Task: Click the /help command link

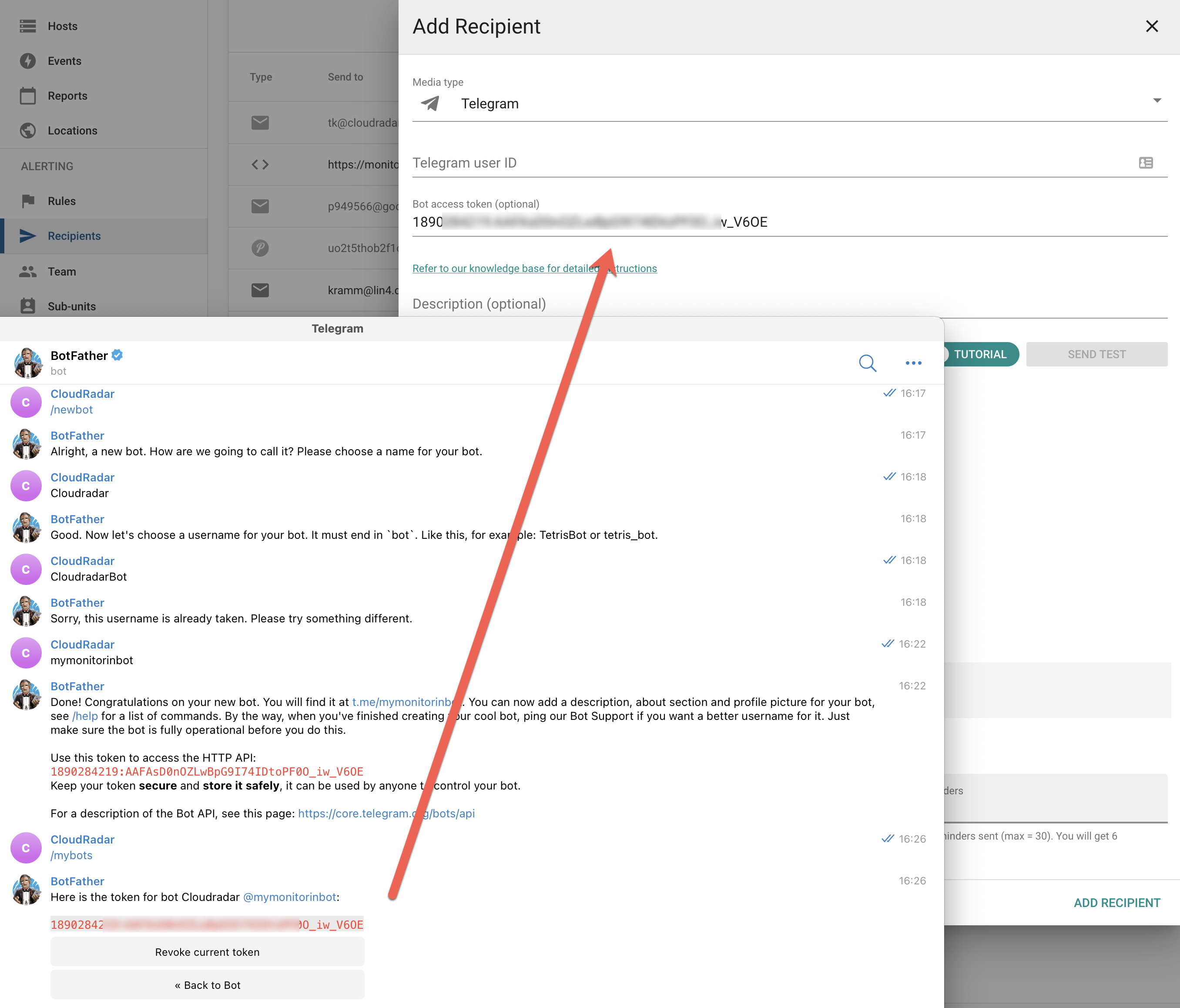Action: coord(85,716)
